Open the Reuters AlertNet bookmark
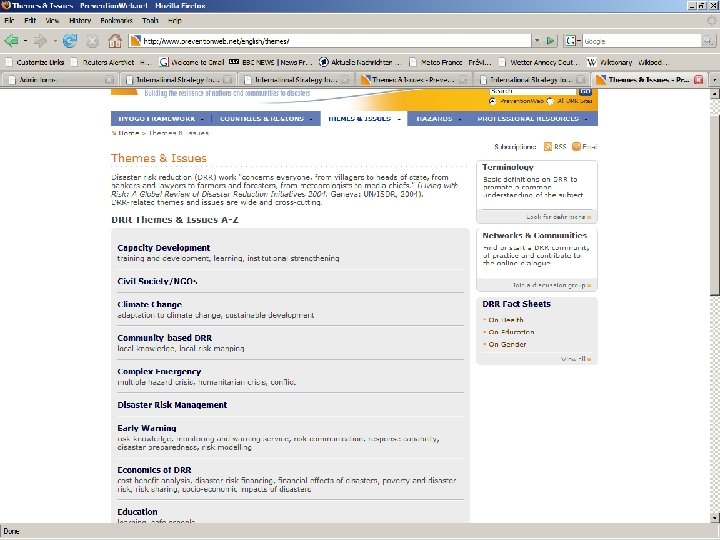This screenshot has height=540, width=720. coord(110,62)
